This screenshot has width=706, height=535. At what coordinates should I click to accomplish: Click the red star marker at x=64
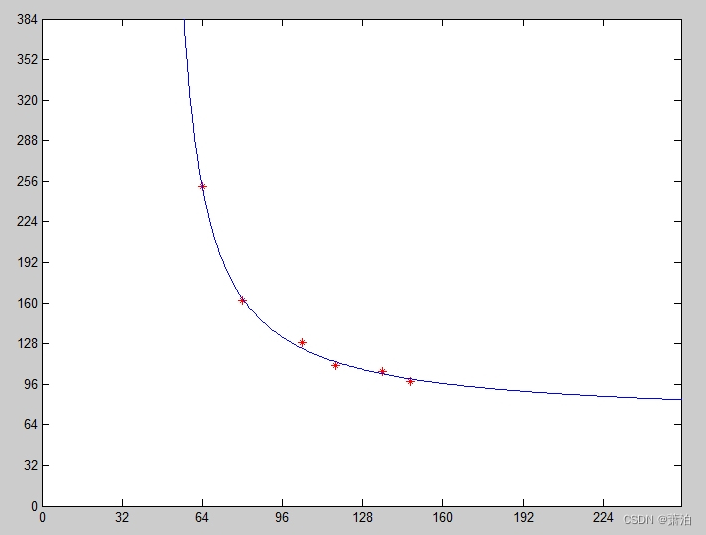pyautogui.click(x=202, y=186)
